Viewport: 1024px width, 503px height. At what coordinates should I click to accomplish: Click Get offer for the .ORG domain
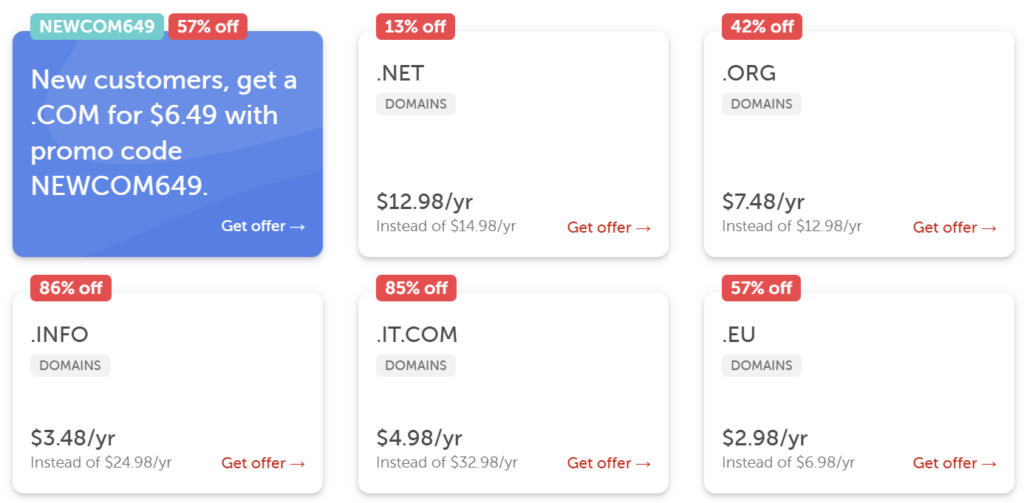(955, 227)
